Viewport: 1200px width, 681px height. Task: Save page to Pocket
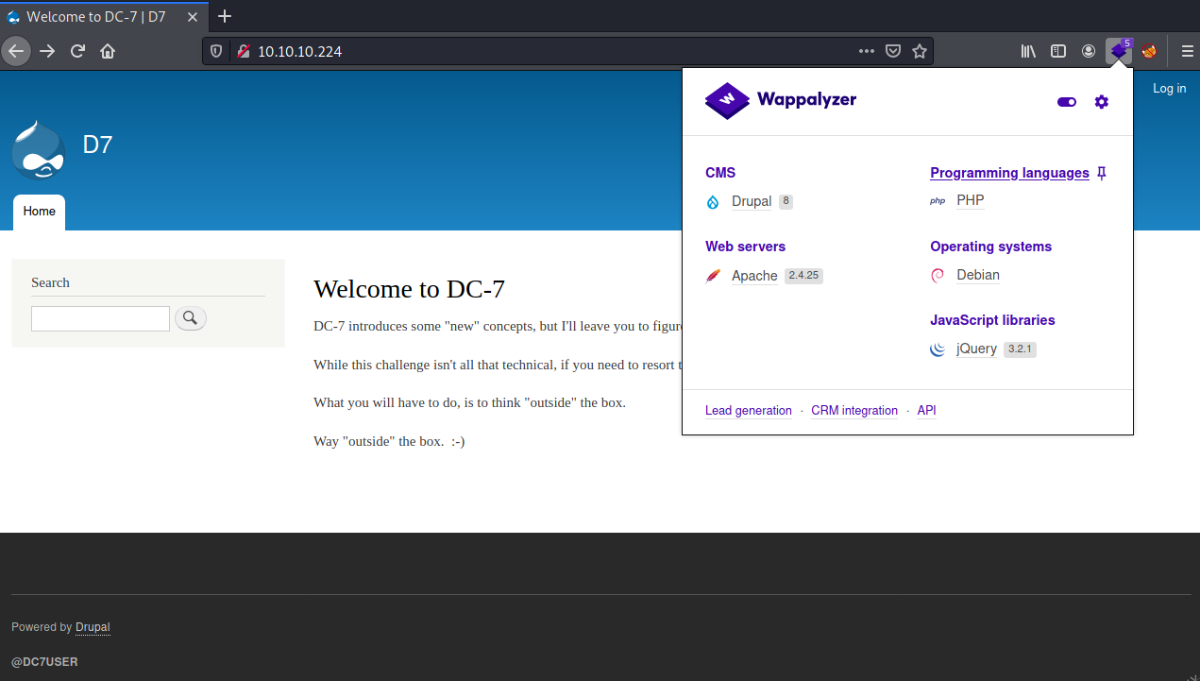coord(893,51)
